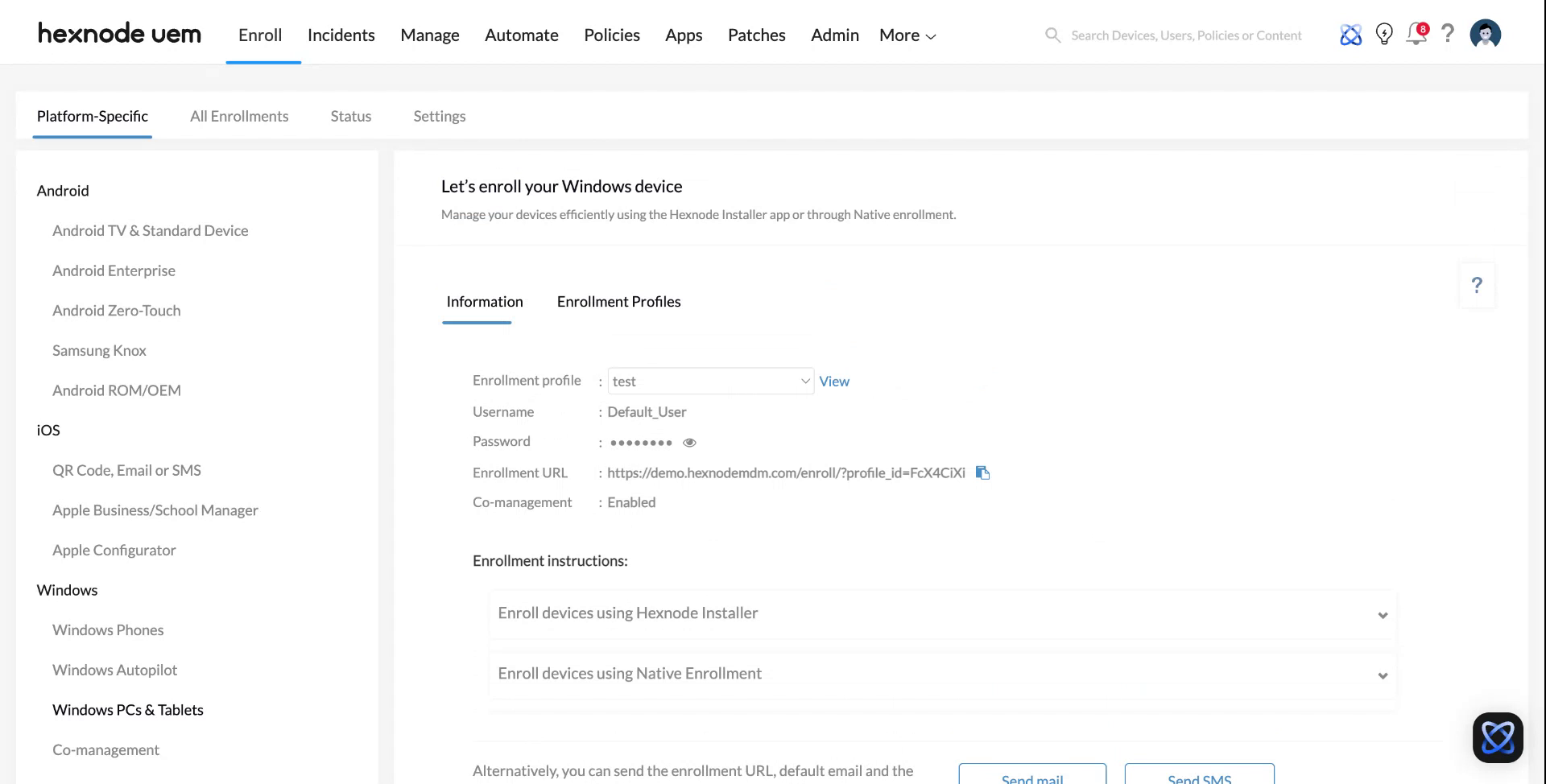Open the chat widget at bottom right
Image resolution: width=1546 pixels, height=784 pixels.
pos(1498,737)
